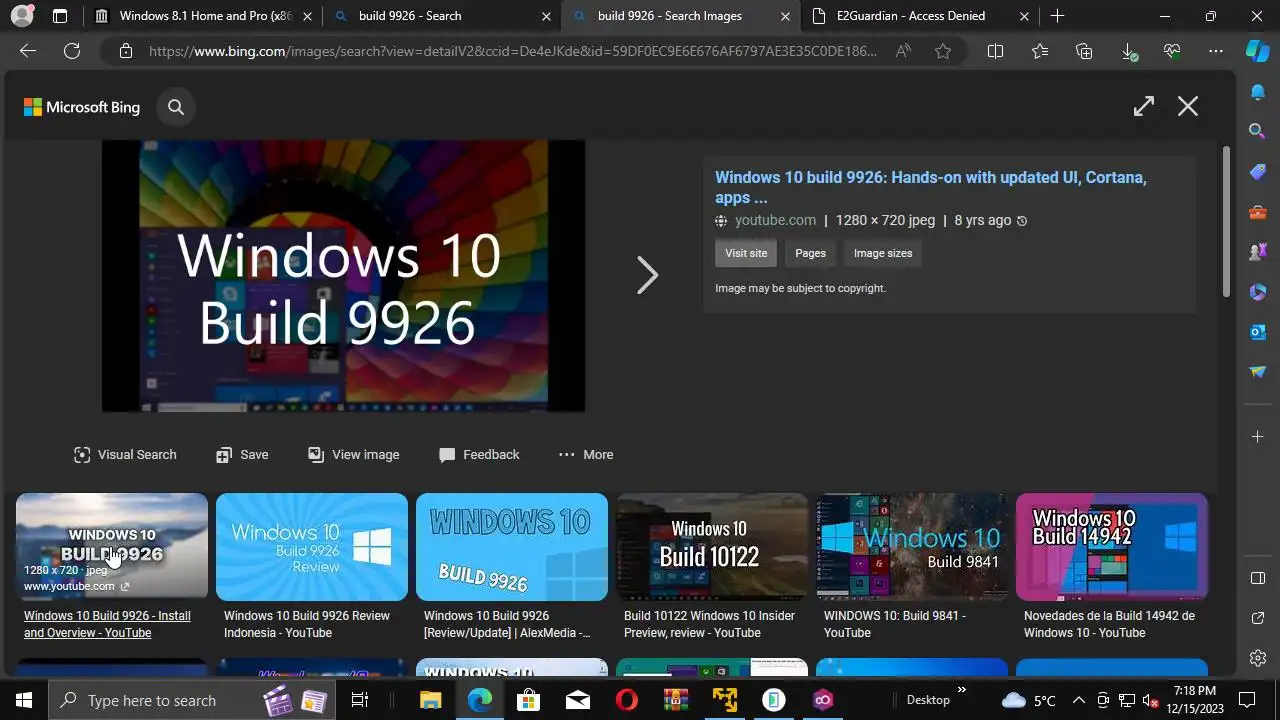This screenshot has height=720, width=1280.
Task: Open the Windows Start menu
Action: [24, 700]
